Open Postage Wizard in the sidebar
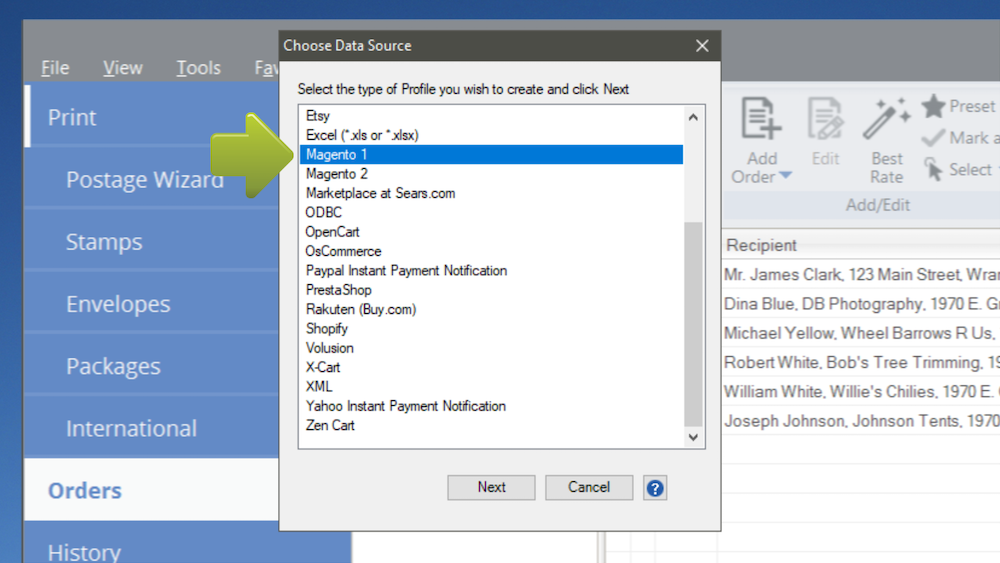 tap(152, 179)
